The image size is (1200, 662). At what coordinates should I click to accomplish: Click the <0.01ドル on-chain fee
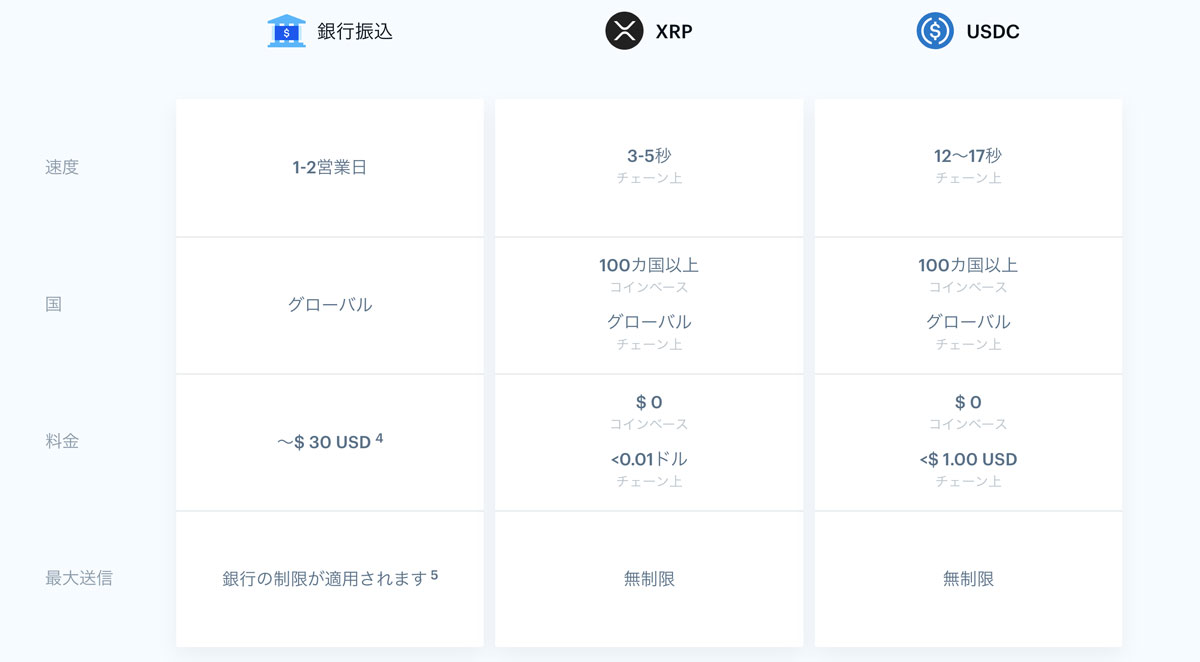(x=649, y=460)
